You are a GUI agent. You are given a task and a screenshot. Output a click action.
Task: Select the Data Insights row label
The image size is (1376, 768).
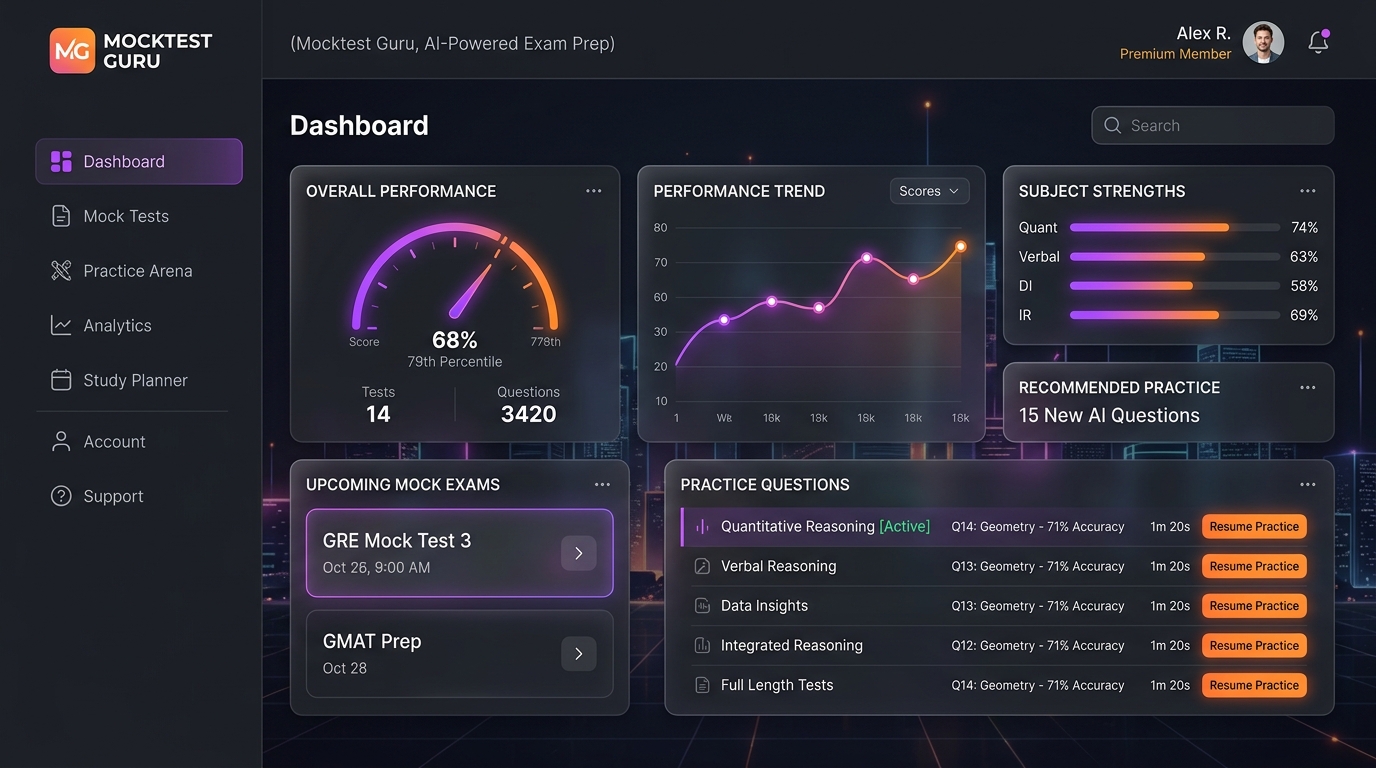coord(764,606)
